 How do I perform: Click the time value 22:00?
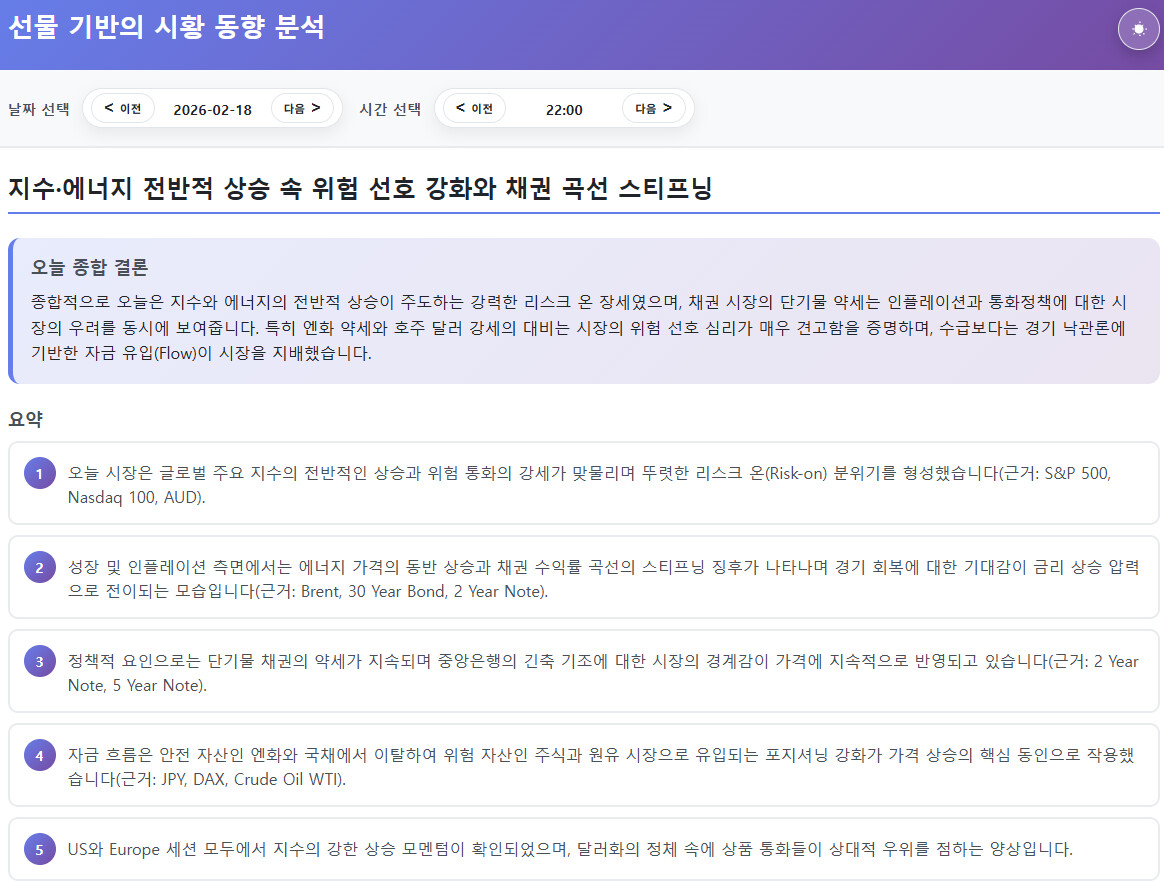click(x=564, y=109)
